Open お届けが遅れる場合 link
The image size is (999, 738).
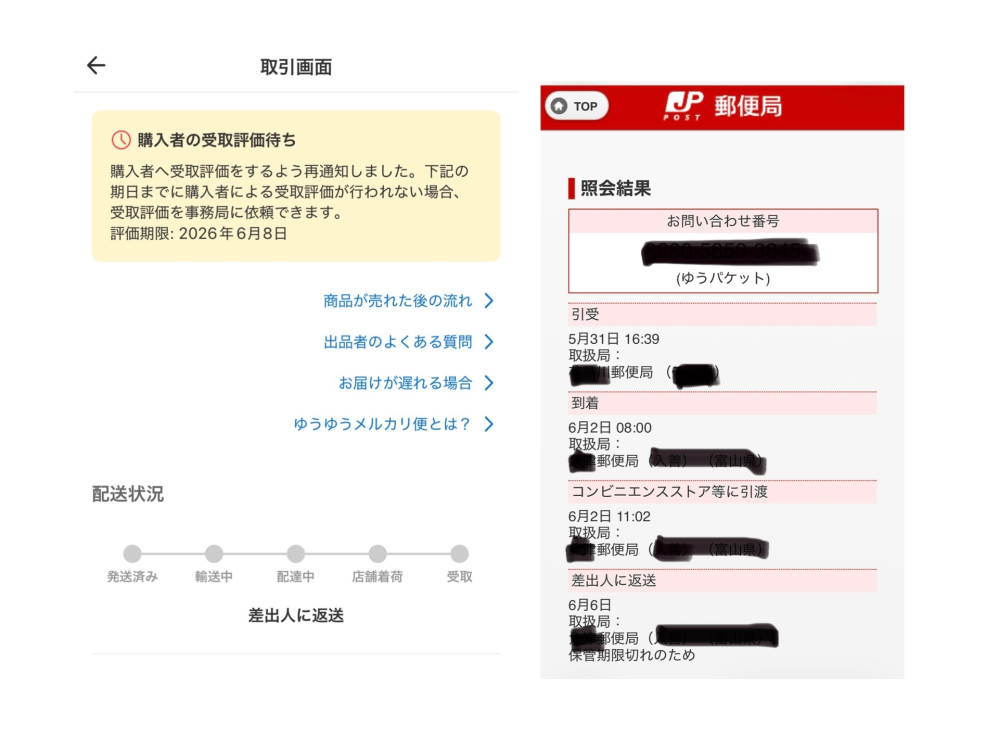pos(405,383)
